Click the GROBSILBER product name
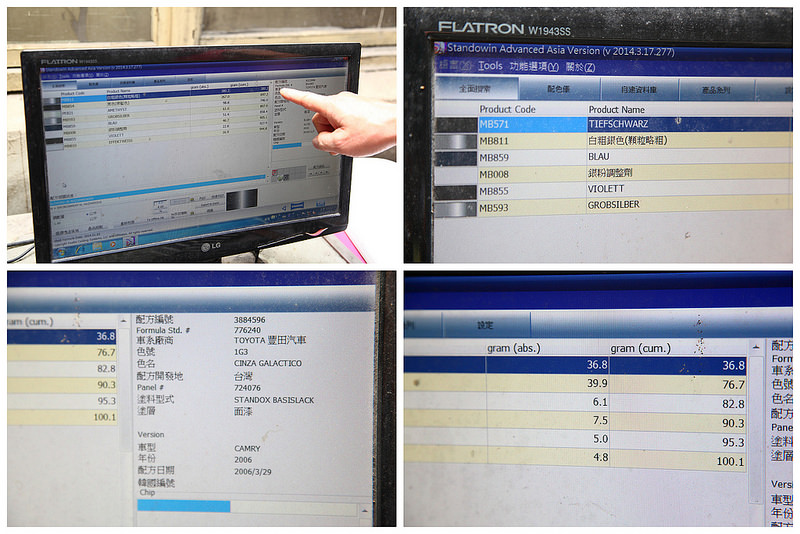 click(613, 205)
